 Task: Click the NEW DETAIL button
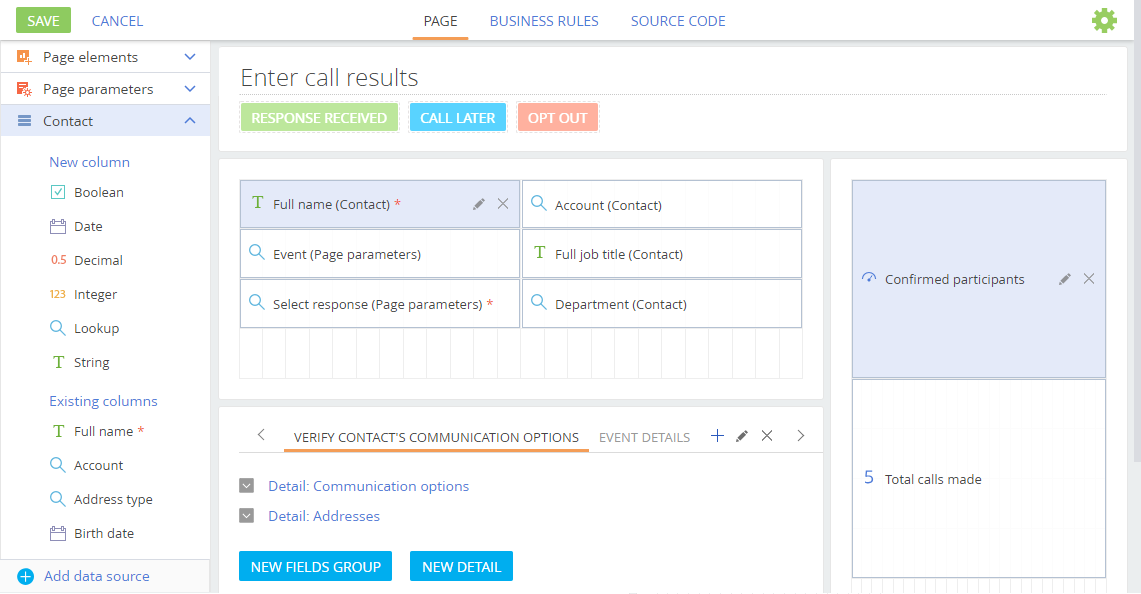click(461, 566)
